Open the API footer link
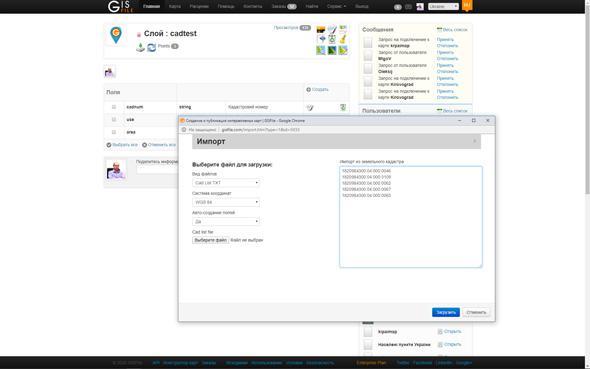 [x=156, y=363]
